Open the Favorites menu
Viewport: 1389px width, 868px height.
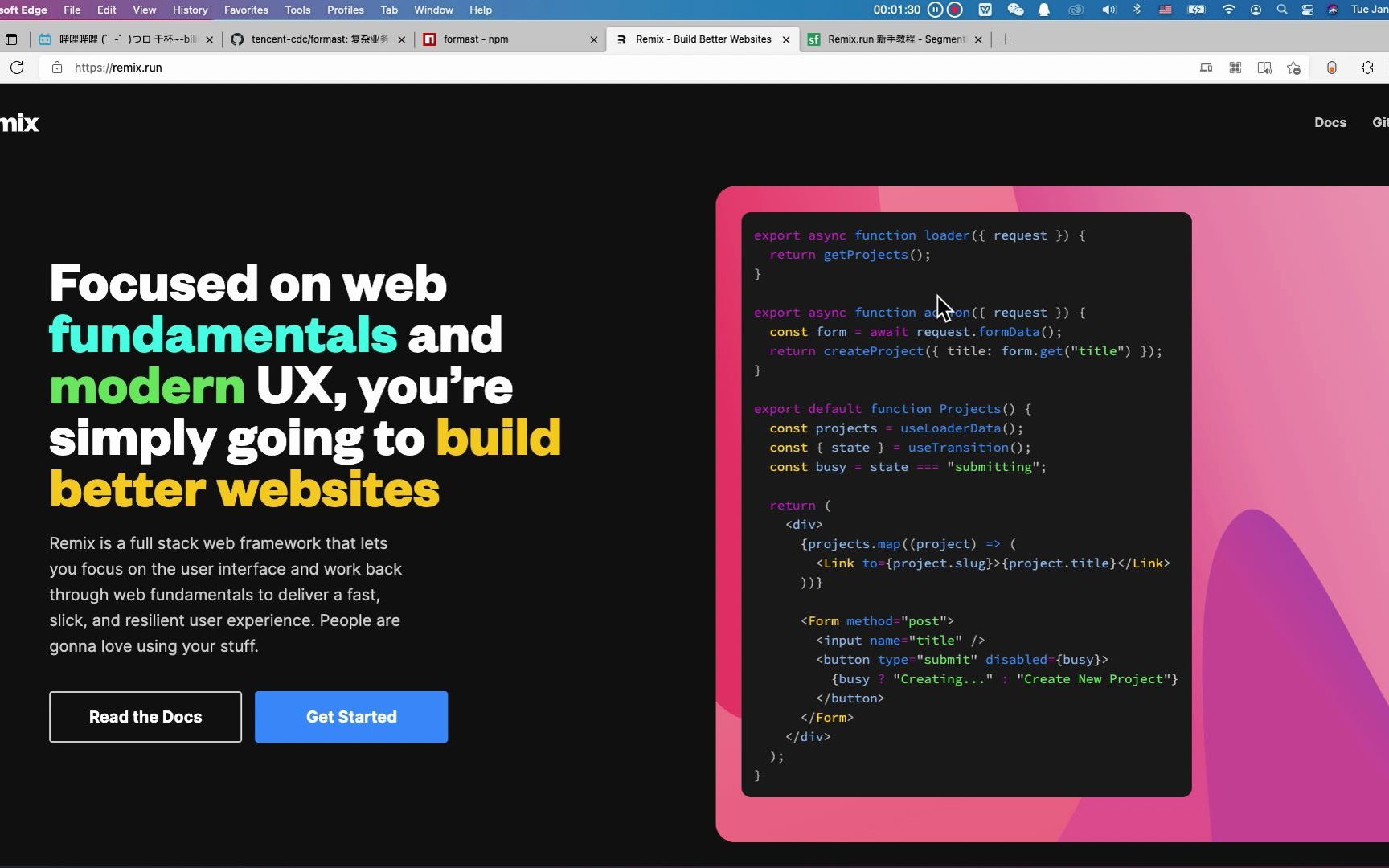point(246,10)
